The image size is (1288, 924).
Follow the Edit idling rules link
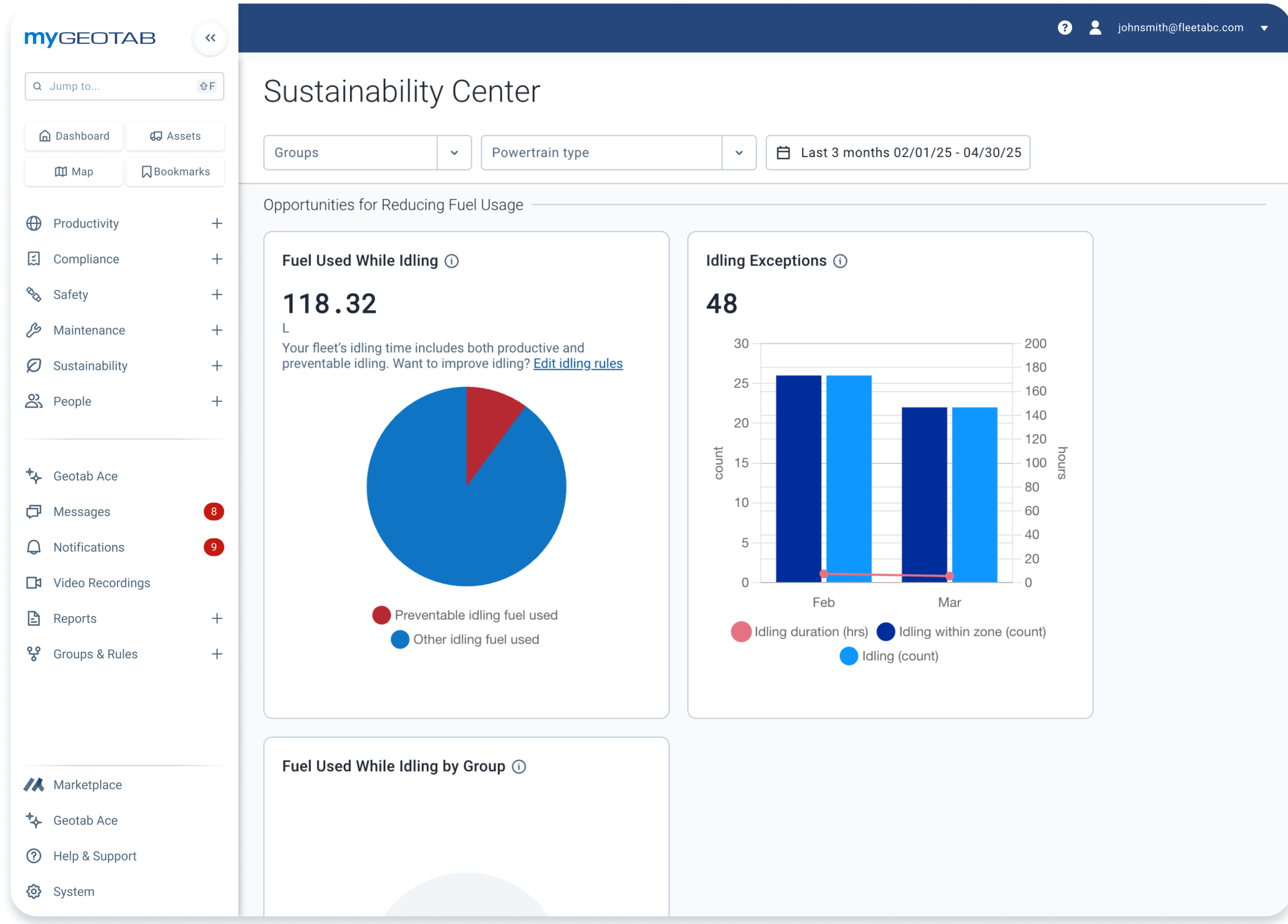tap(578, 364)
